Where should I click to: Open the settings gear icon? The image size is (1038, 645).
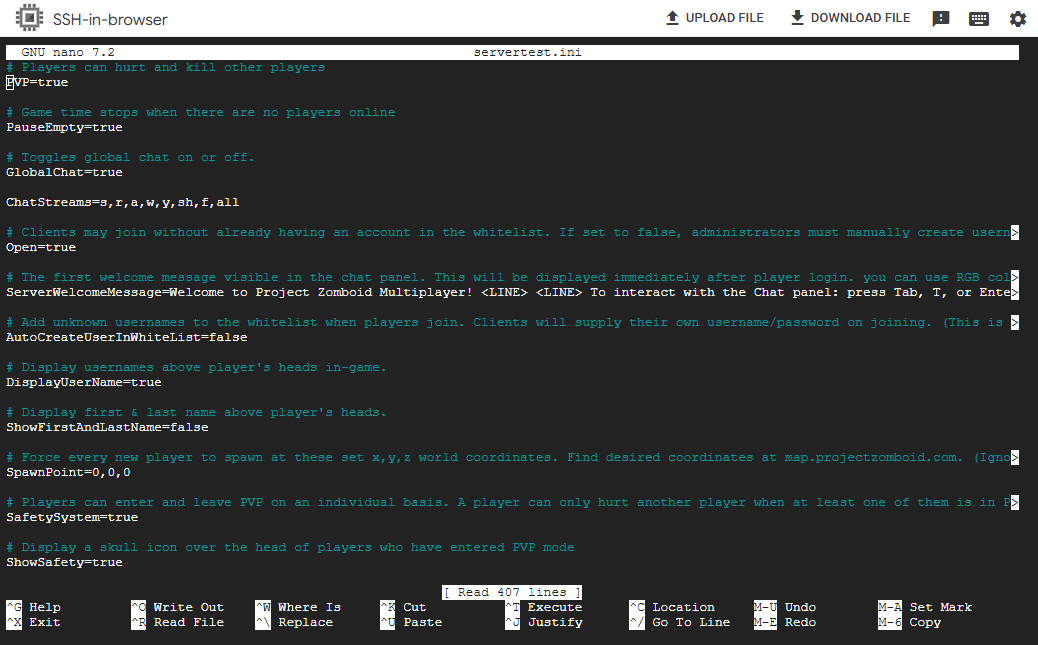coord(1017,19)
